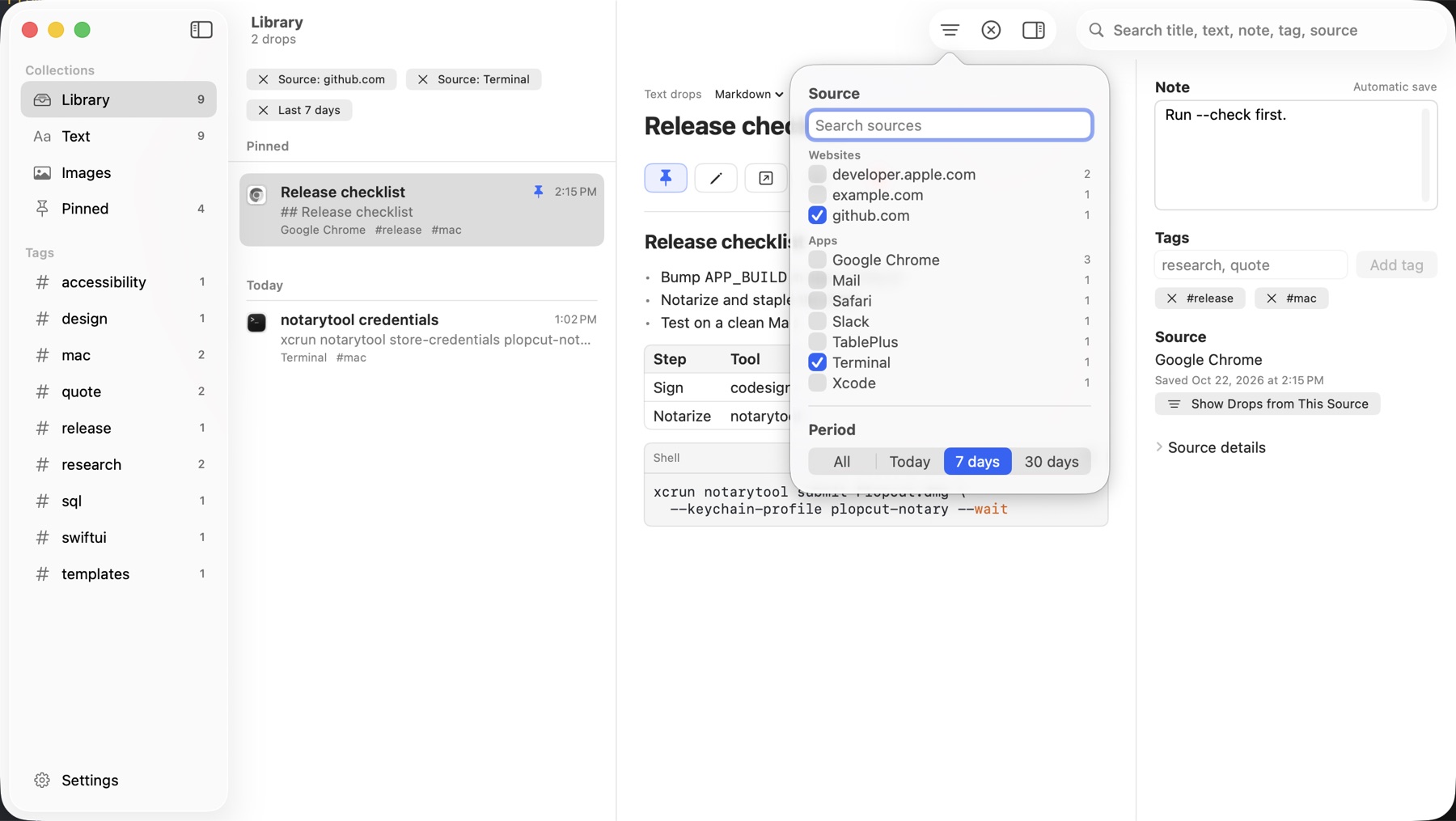Open the Text collection
1456x821 pixels.
point(119,136)
